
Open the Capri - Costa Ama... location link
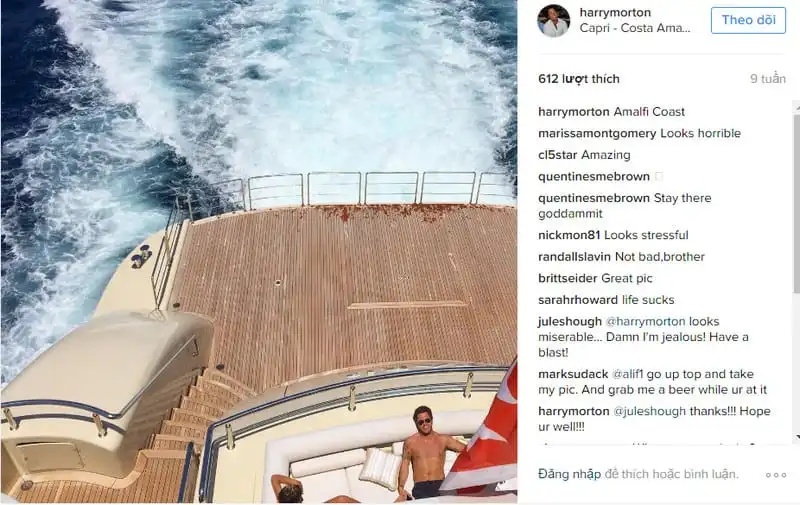pyautogui.click(x=635, y=28)
